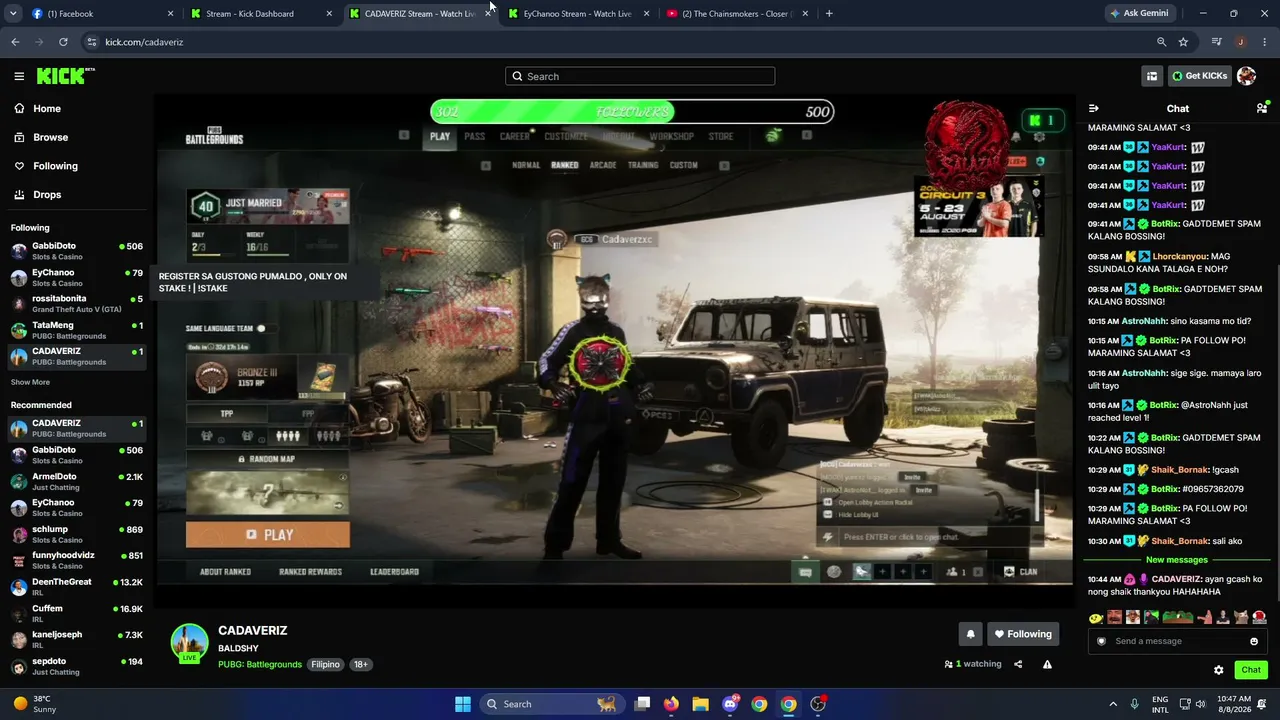This screenshot has width=1280, height=720.
Task: Click Windows taskbar Search box
Action: pyautogui.click(x=550, y=704)
